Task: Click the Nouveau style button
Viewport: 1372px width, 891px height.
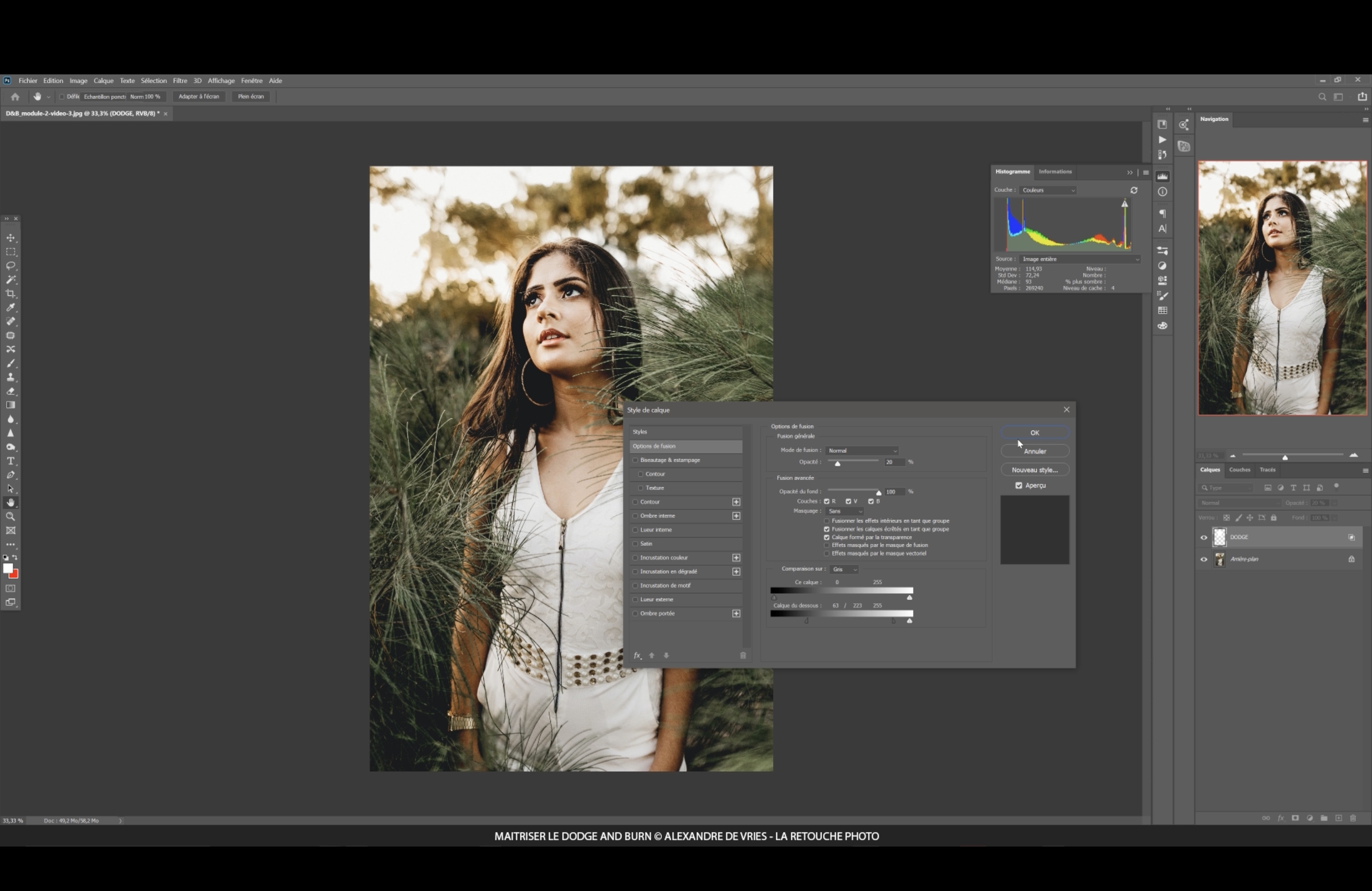Action: pos(1034,470)
